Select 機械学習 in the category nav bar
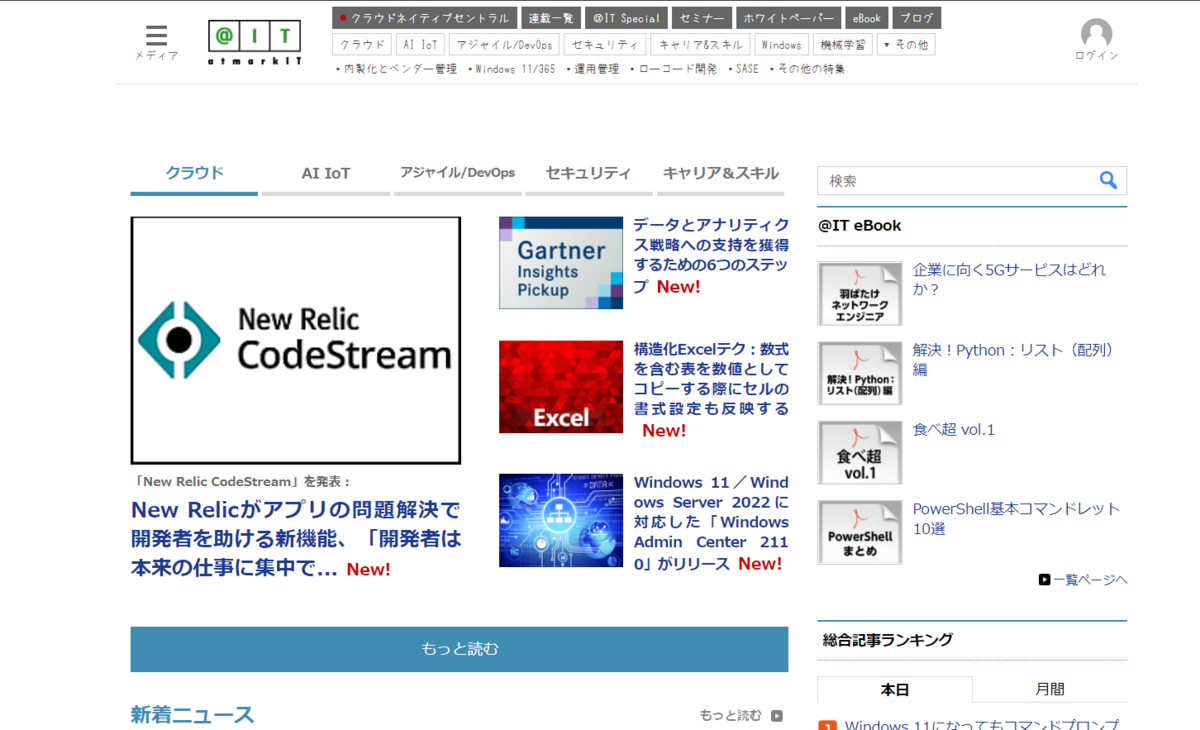1200x730 pixels. point(842,45)
